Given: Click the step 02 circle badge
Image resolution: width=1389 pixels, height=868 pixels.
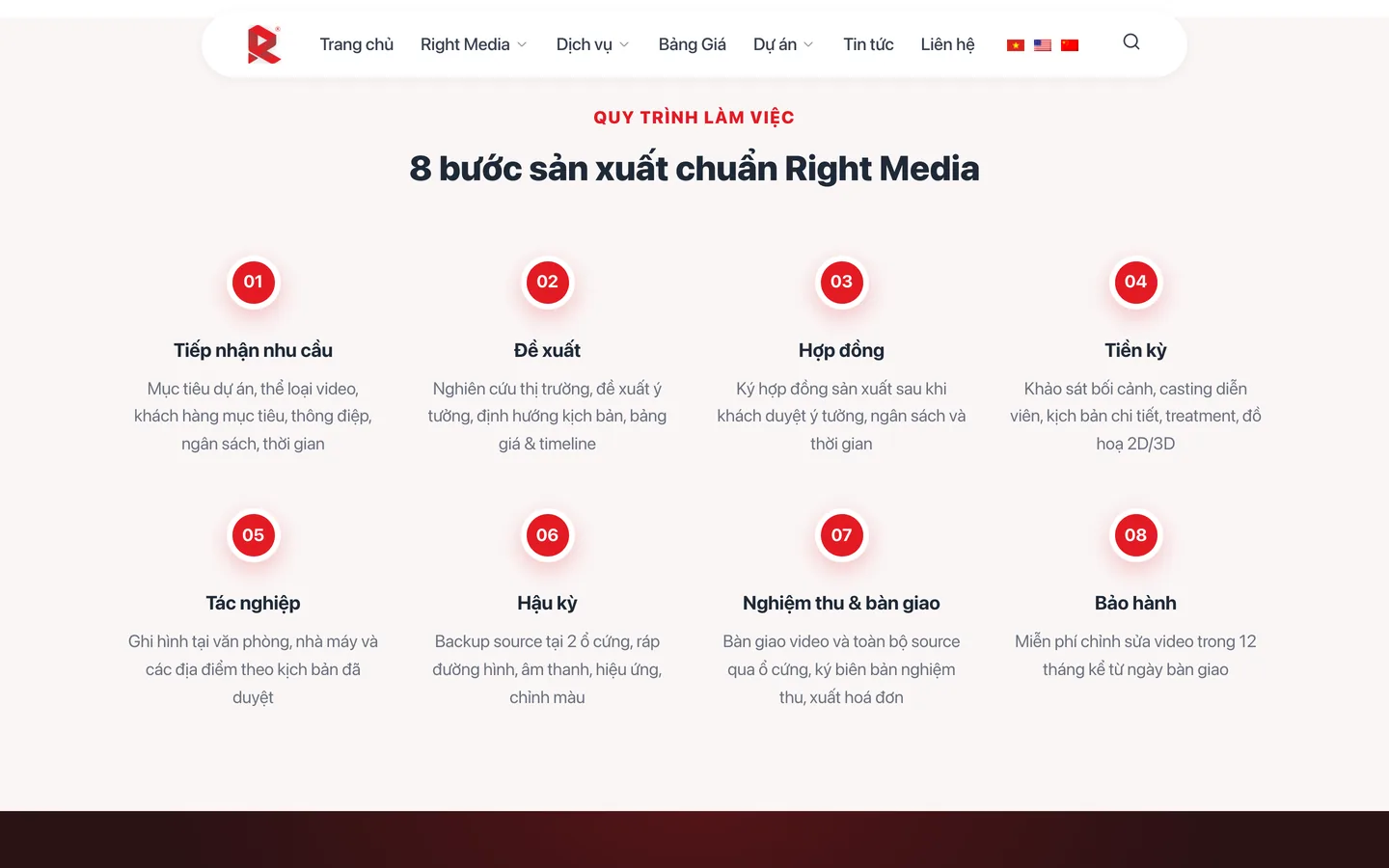Looking at the screenshot, I should point(547,282).
